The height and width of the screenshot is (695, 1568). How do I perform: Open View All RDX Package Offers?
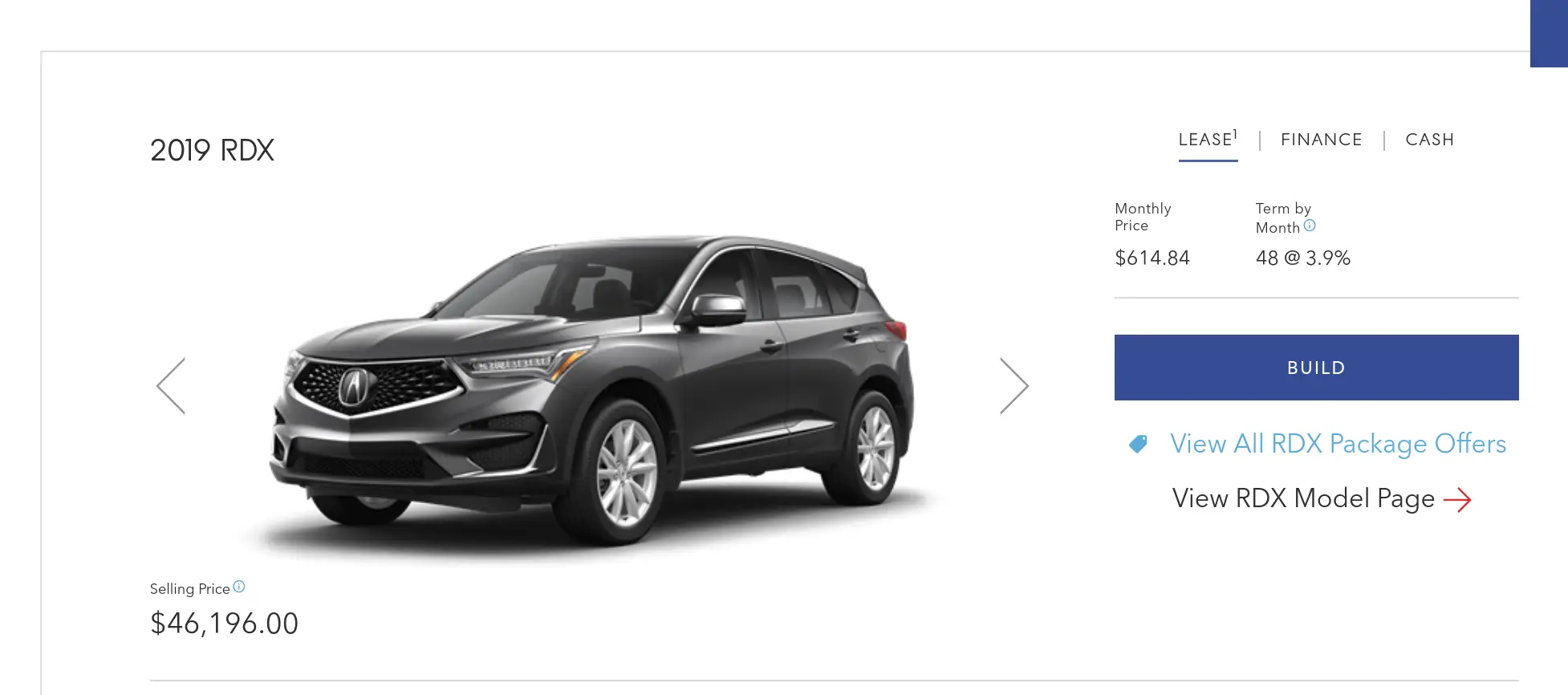click(1338, 444)
